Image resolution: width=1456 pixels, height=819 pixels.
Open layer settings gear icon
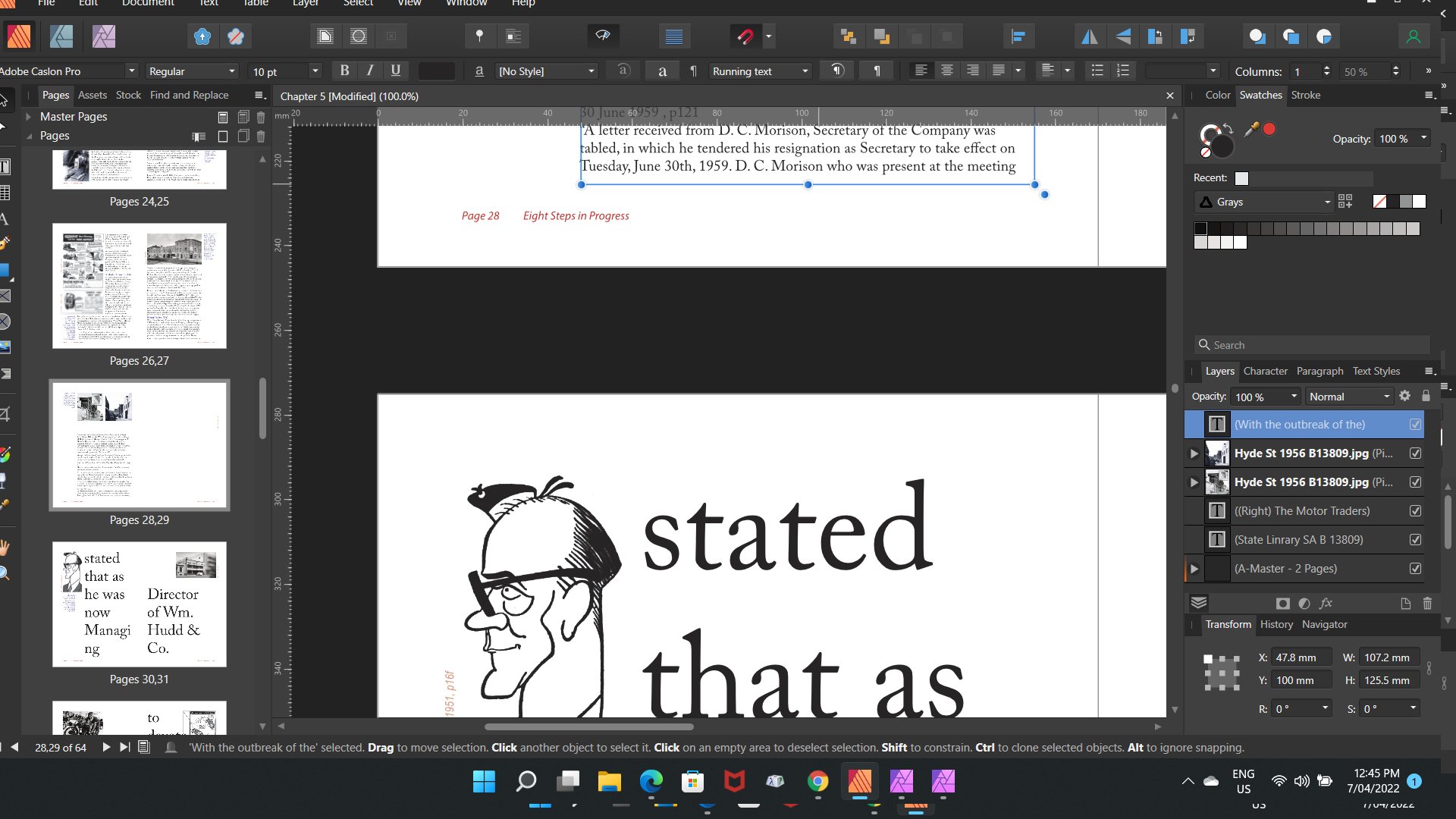click(x=1404, y=396)
